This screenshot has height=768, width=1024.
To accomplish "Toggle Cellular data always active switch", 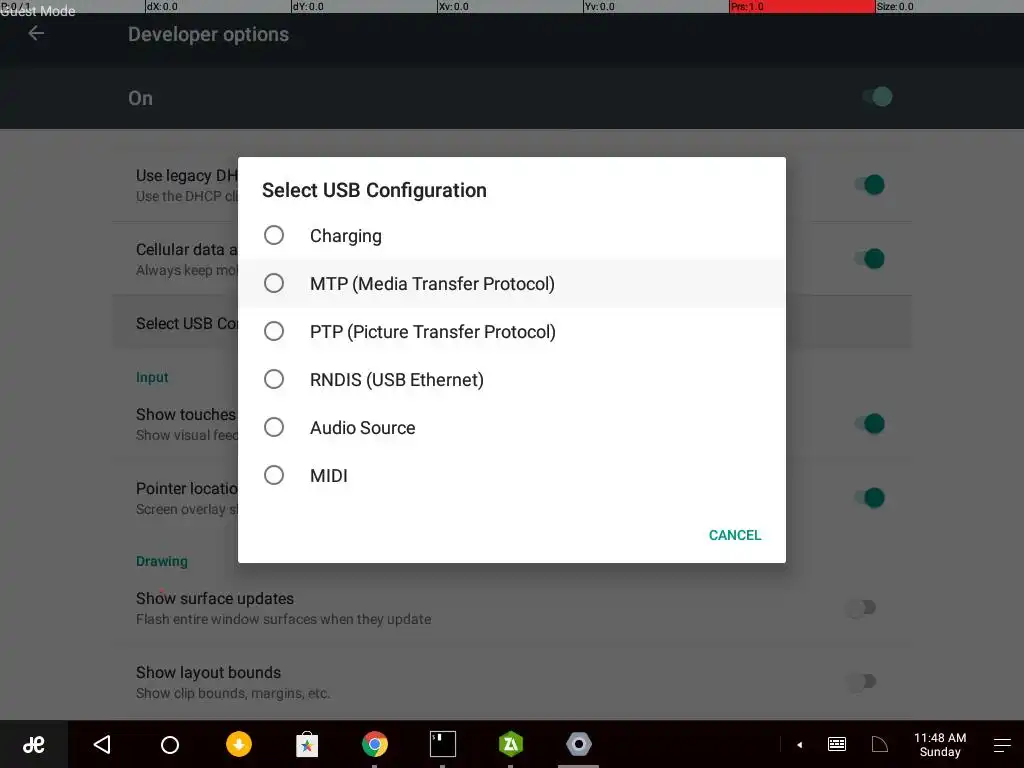I will pos(869,259).
